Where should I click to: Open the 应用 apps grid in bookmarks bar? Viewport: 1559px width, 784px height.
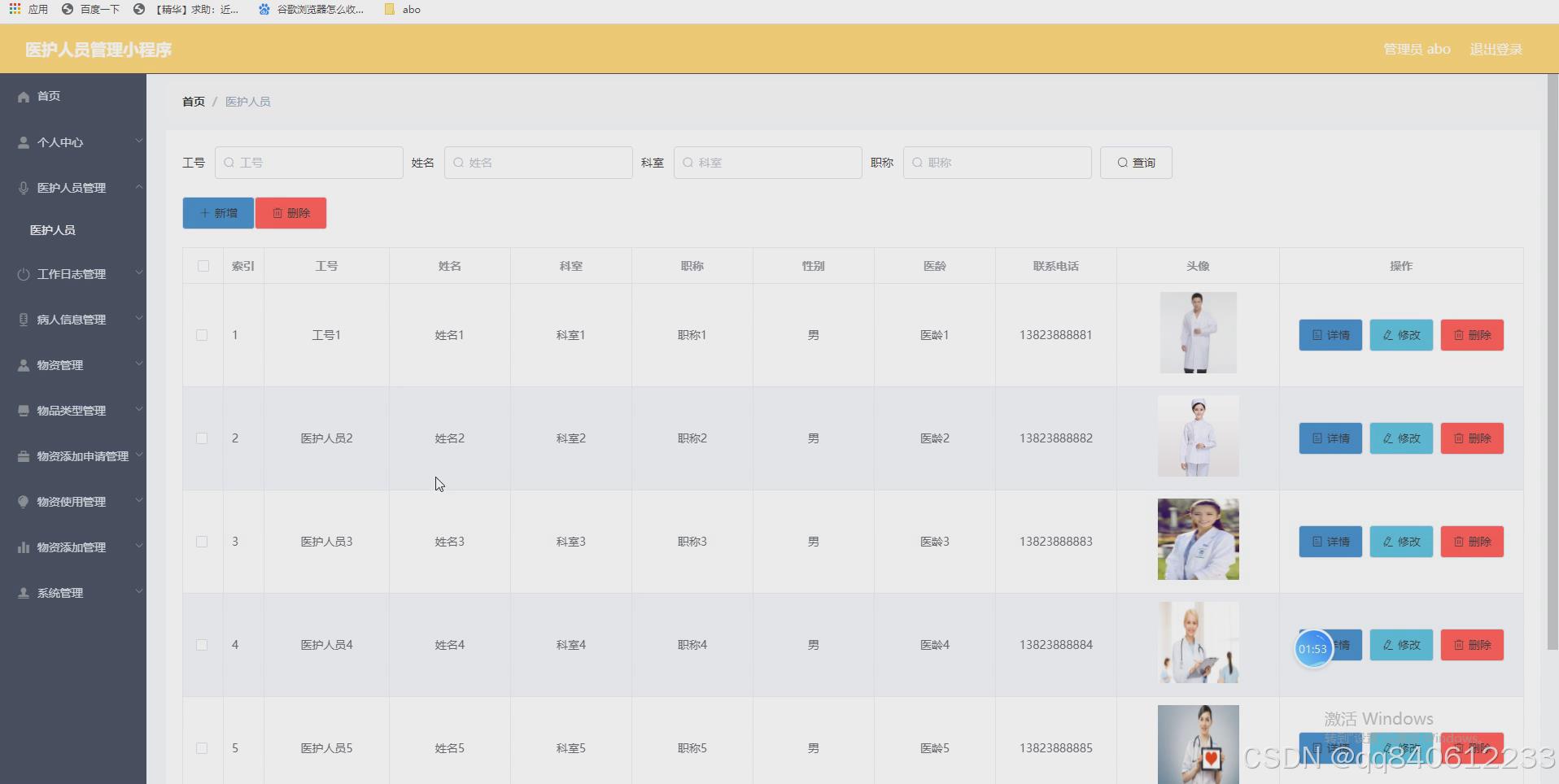pyautogui.click(x=28, y=10)
